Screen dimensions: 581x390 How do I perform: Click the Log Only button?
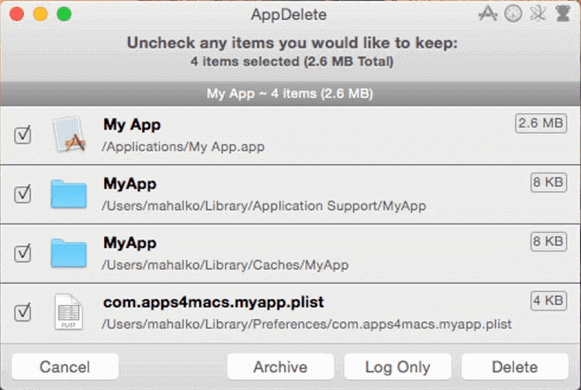398,367
